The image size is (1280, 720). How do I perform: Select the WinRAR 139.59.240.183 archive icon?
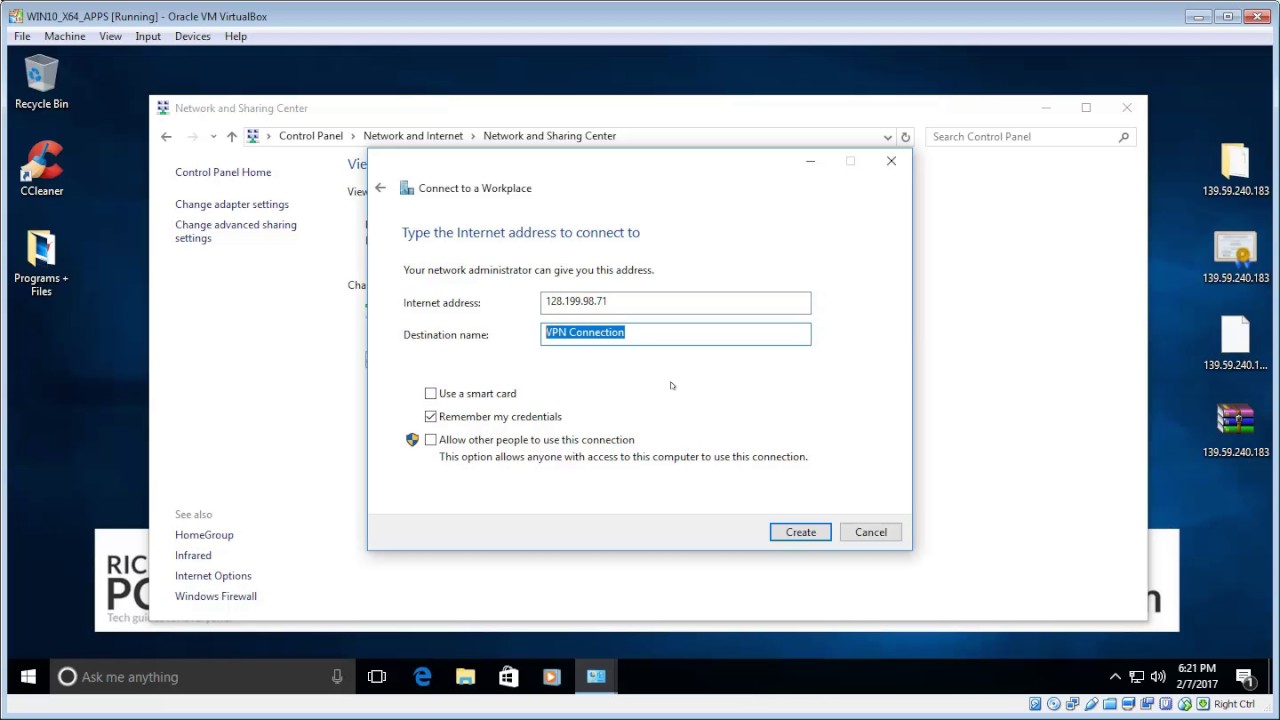[1235, 431]
